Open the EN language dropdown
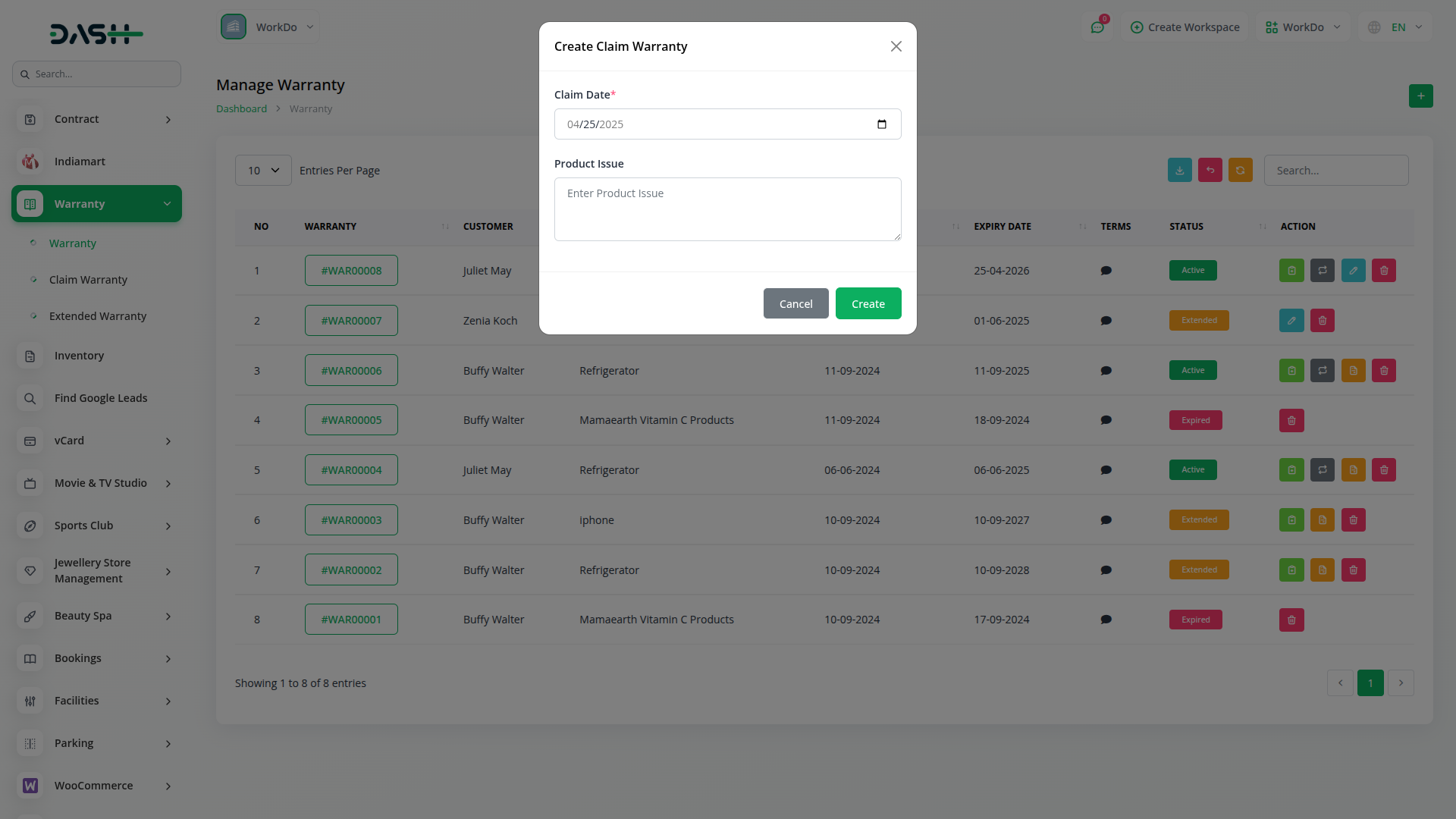 (x=1397, y=27)
